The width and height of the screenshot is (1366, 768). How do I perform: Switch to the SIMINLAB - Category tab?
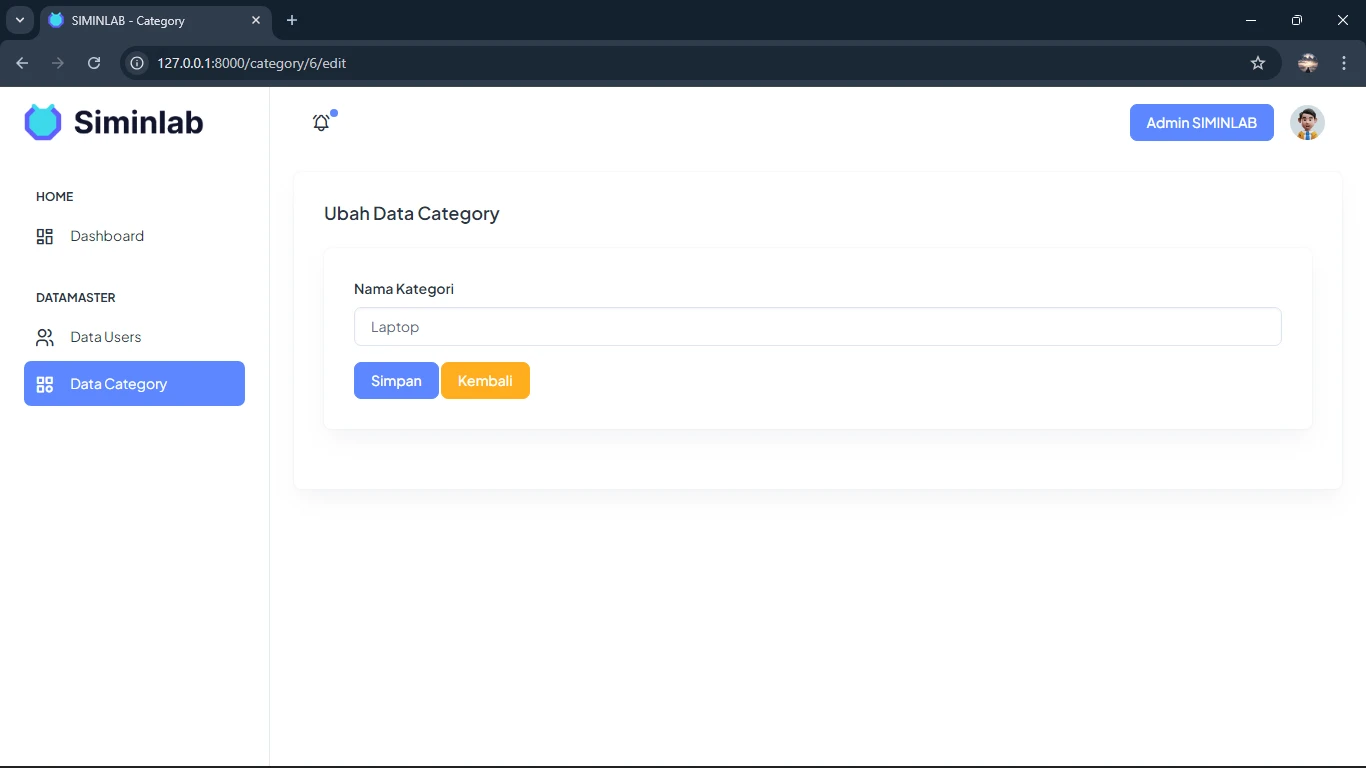(150, 20)
